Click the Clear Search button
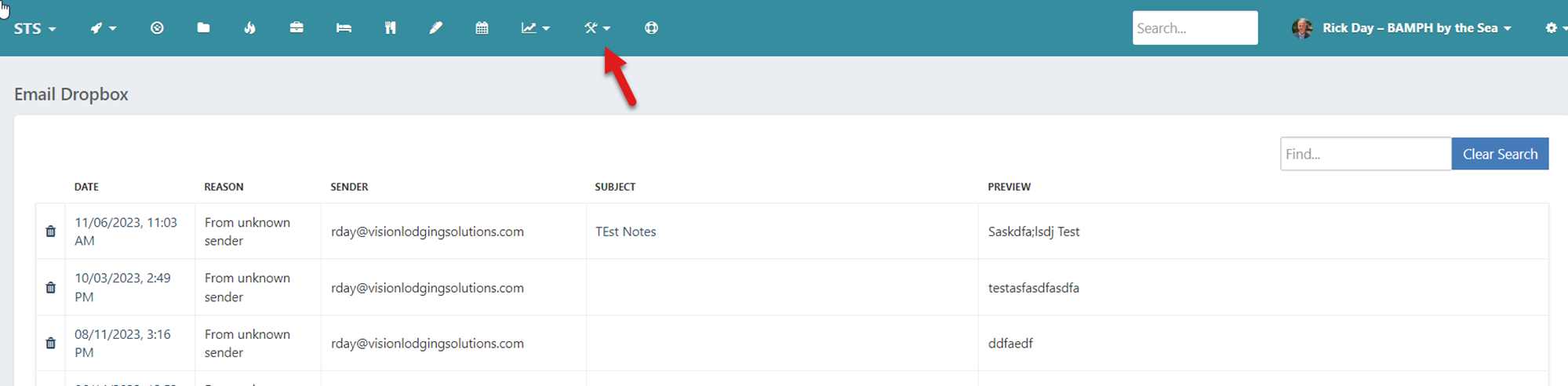 pyautogui.click(x=1500, y=154)
